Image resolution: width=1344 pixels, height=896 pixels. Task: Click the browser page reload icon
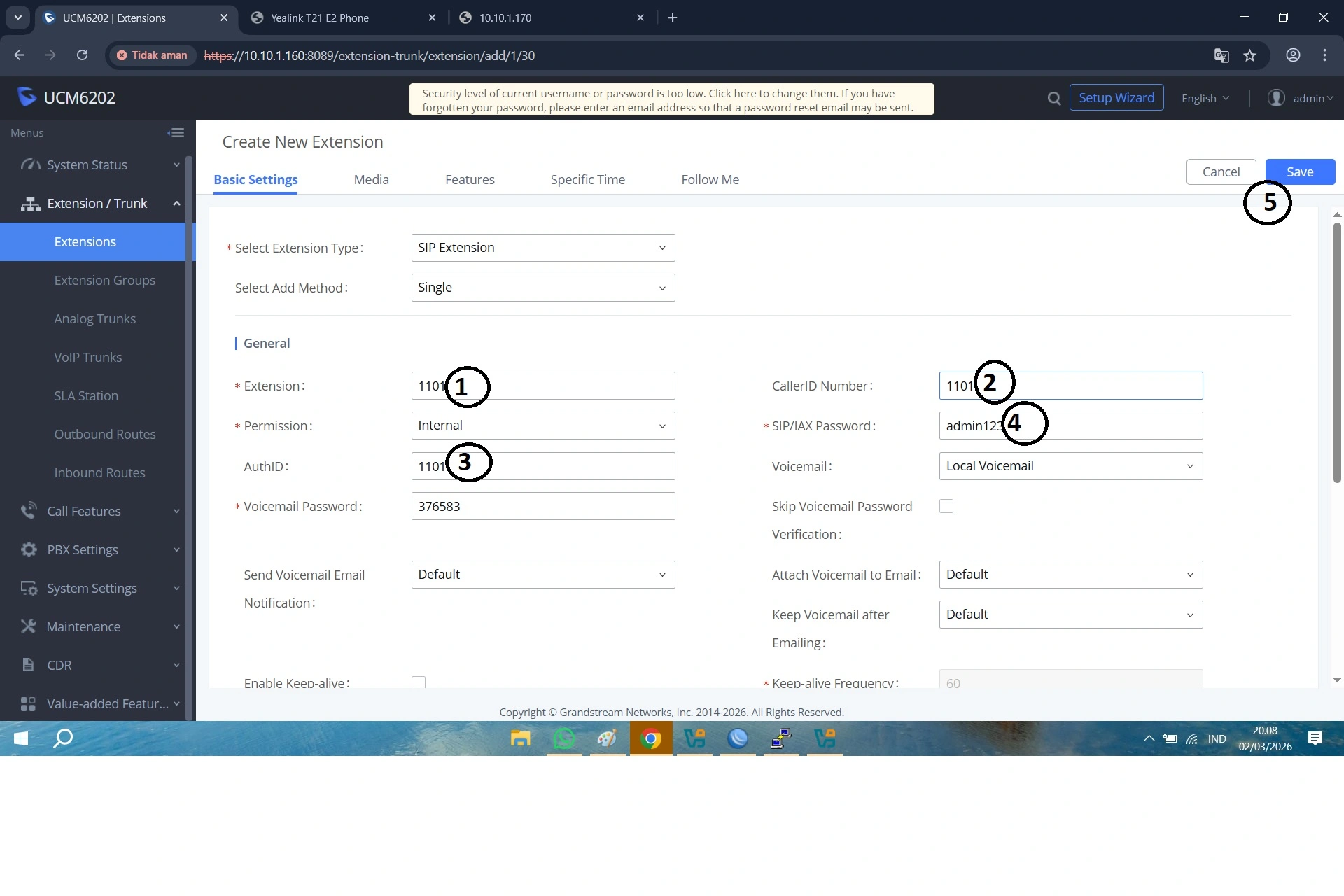pos(82,55)
